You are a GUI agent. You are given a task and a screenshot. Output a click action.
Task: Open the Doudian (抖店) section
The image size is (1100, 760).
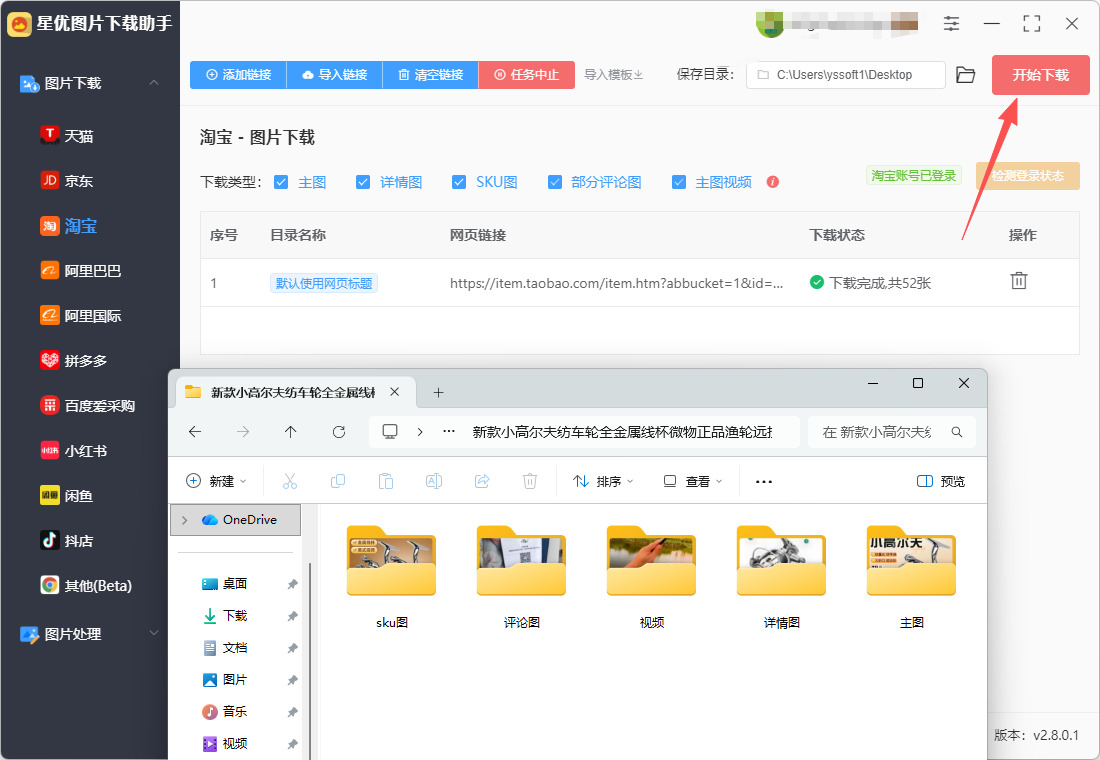tap(67, 540)
